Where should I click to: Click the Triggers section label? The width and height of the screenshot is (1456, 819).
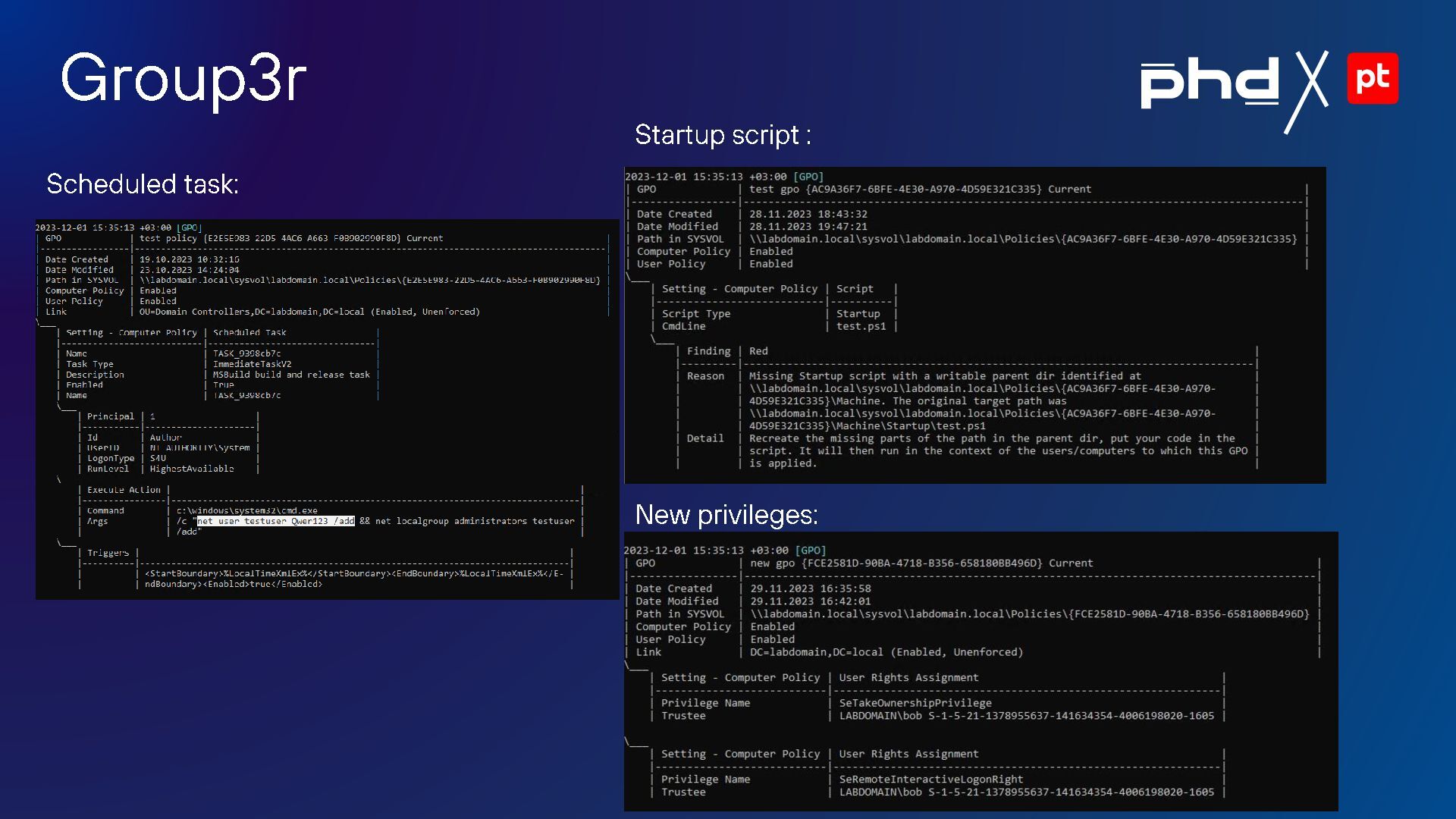[108, 553]
